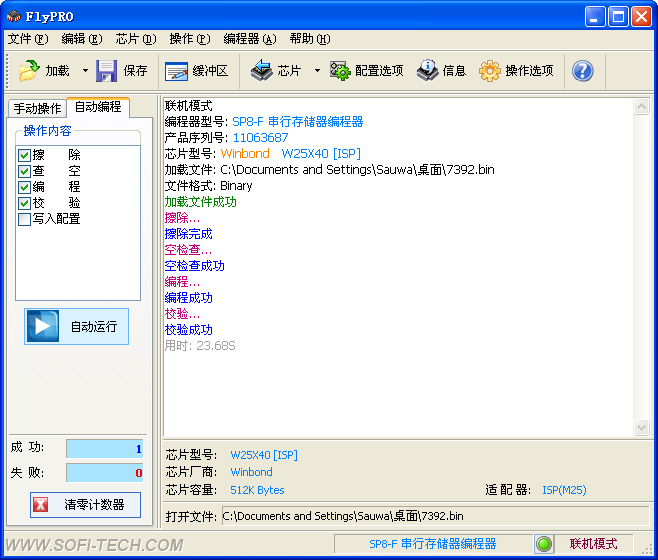
Task: Click the 保存 (Save) floppy disk icon
Action: [107, 71]
